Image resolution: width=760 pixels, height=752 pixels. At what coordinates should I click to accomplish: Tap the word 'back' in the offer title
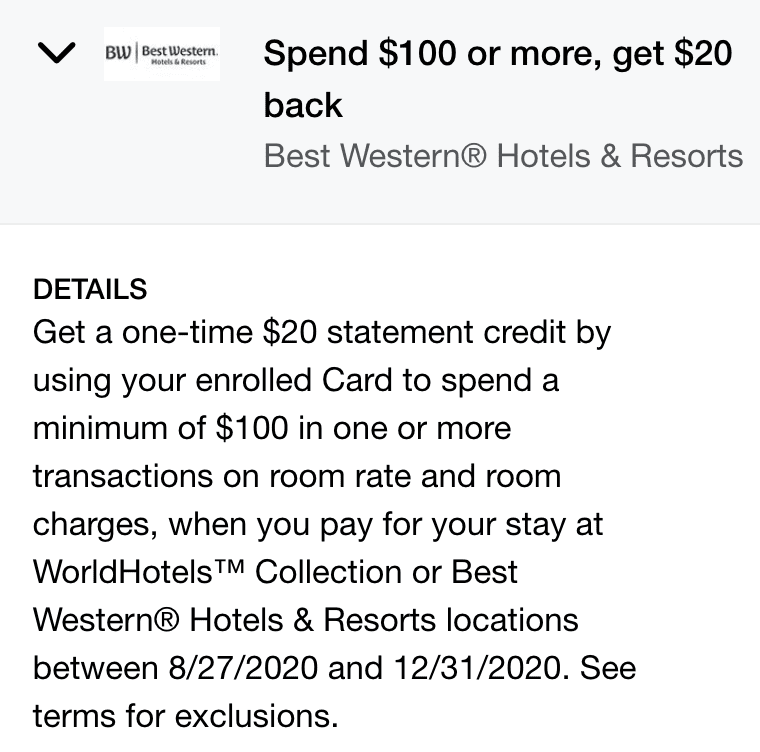tap(303, 104)
